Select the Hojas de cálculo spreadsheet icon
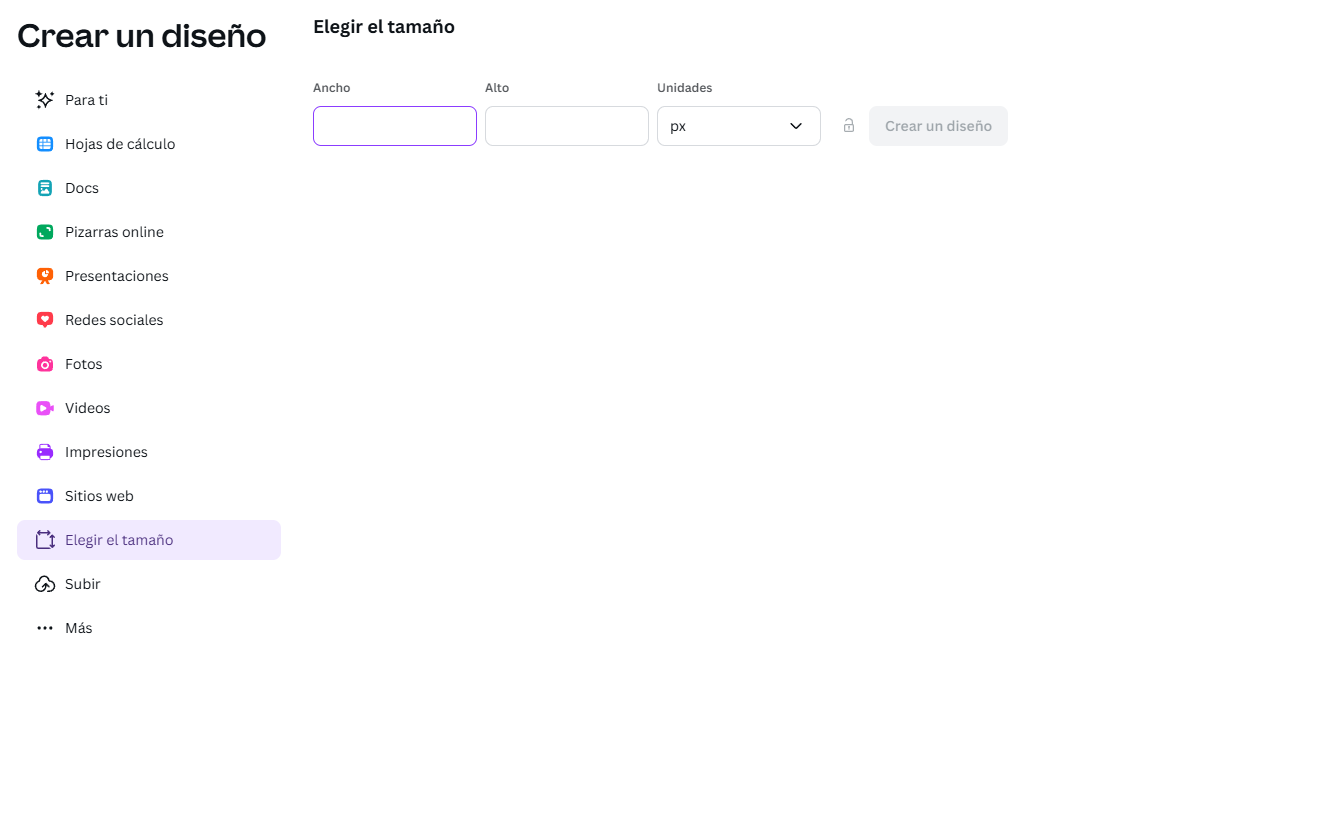Image resolution: width=1343 pixels, height=820 pixels. pyautogui.click(x=45, y=144)
